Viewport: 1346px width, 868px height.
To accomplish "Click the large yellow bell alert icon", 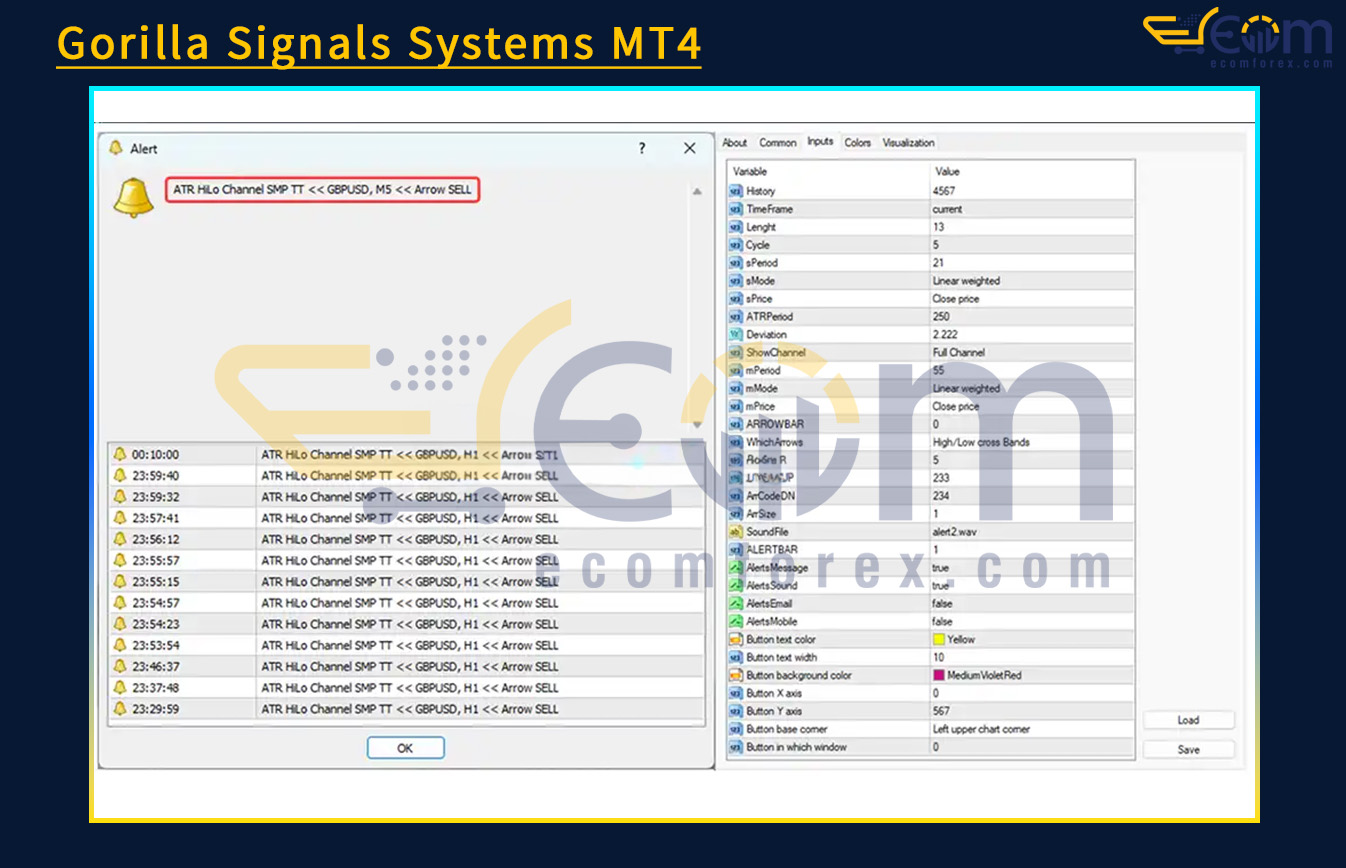I will [x=133, y=197].
